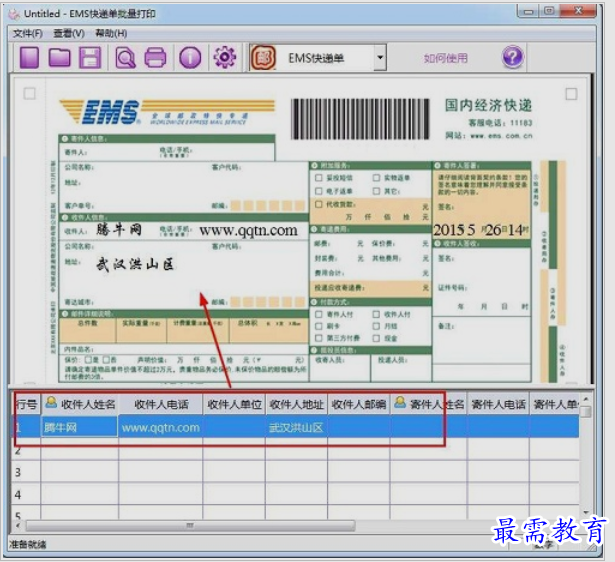Click the horizontal scrollbar thumb of the grid
The width and height of the screenshot is (615, 562).
190,525
